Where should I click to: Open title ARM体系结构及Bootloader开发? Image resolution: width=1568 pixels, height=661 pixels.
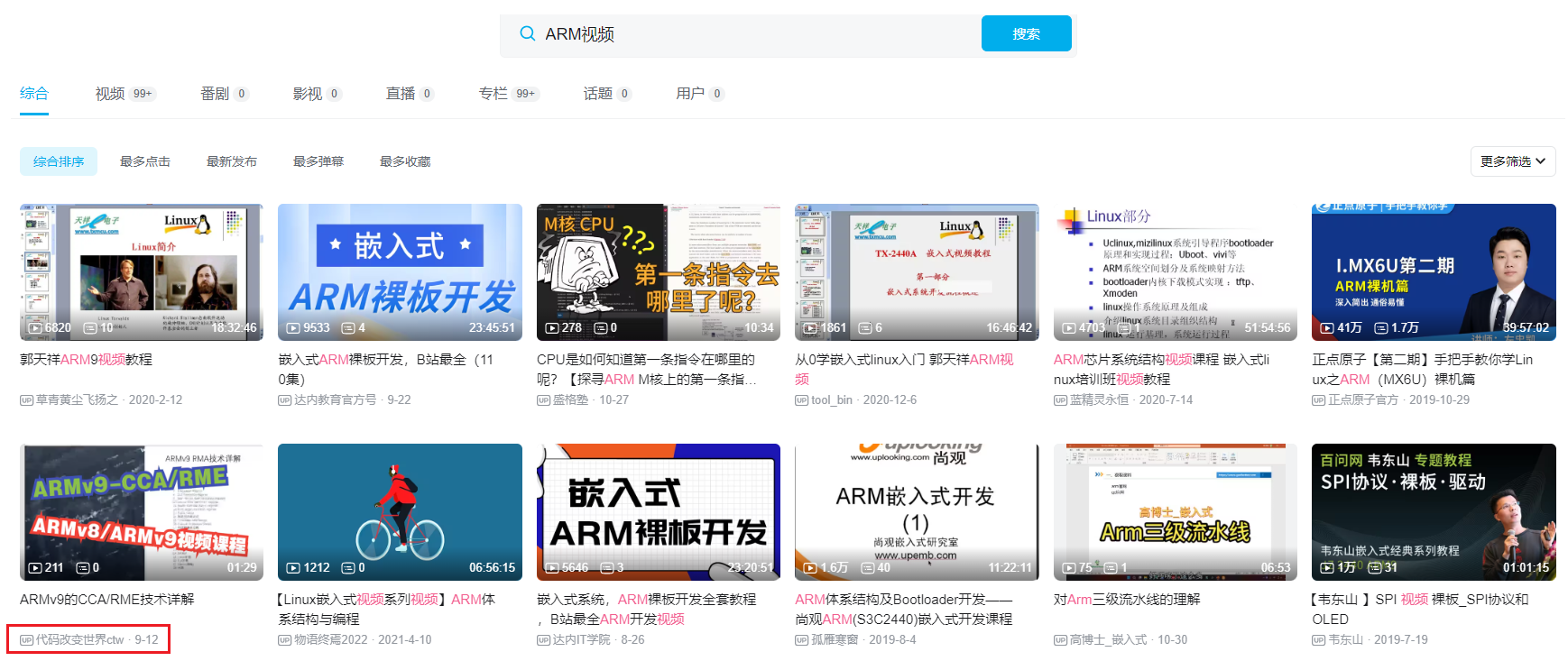904,609
